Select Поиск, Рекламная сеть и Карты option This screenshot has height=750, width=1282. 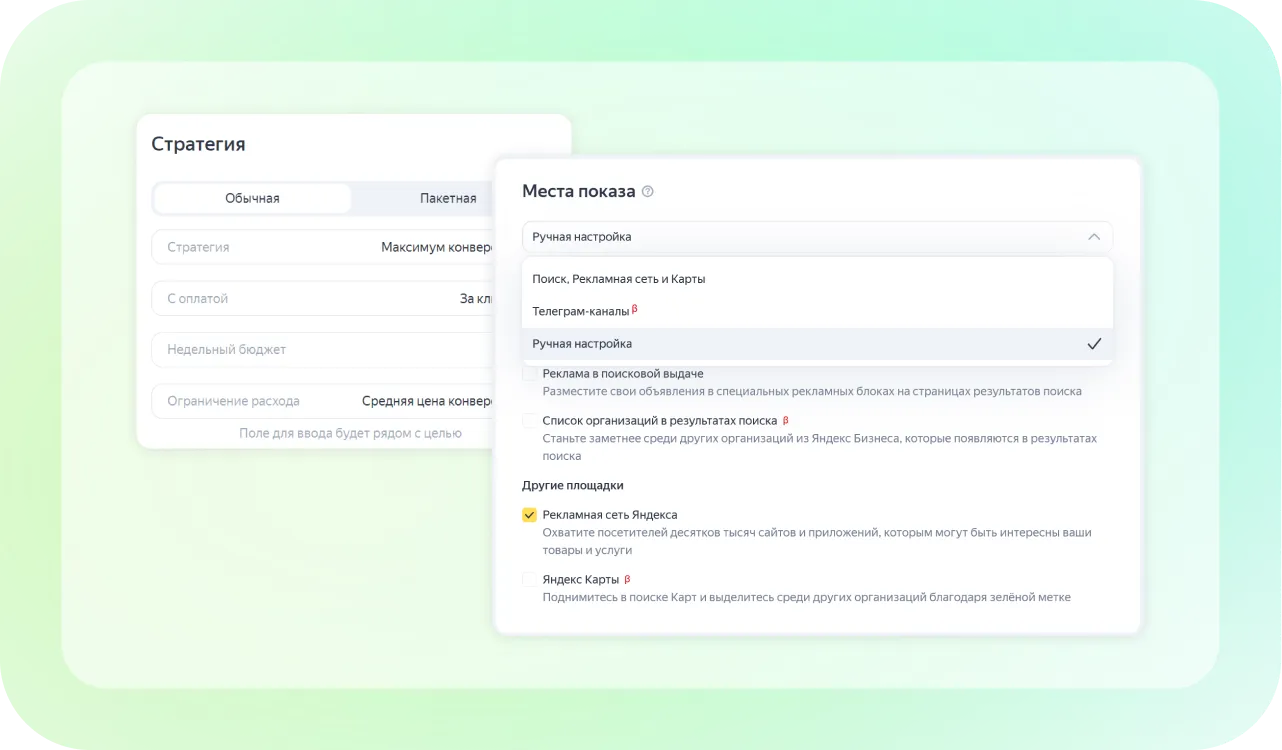pyautogui.click(x=618, y=279)
